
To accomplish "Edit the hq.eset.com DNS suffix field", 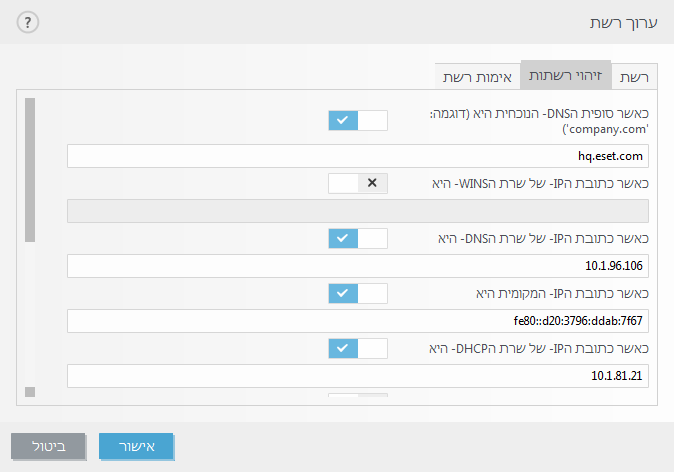I will (x=358, y=156).
